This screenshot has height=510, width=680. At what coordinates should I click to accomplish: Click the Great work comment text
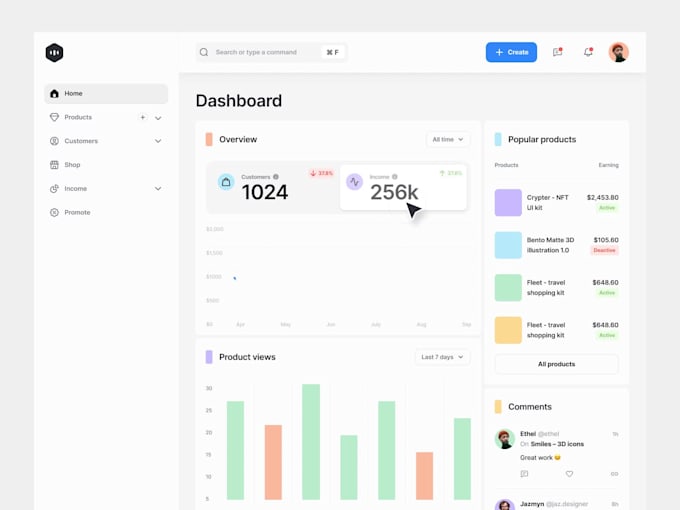pos(540,458)
